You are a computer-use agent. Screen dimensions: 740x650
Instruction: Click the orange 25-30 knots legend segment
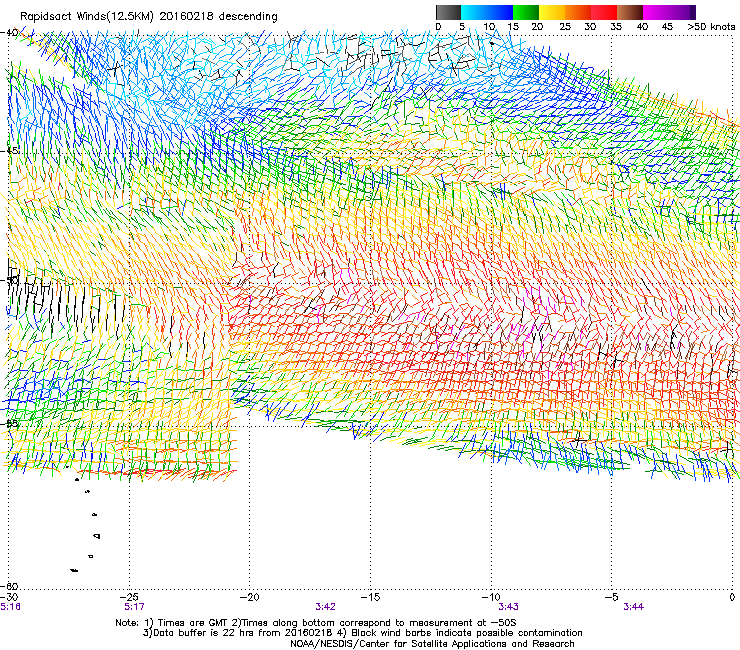(578, 12)
